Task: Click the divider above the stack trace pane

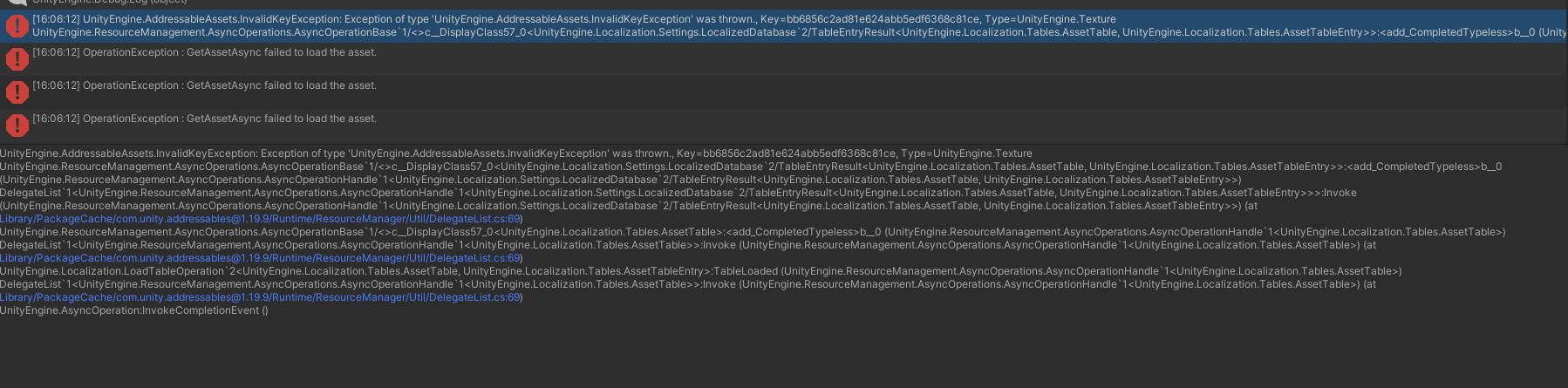Action: (784, 144)
